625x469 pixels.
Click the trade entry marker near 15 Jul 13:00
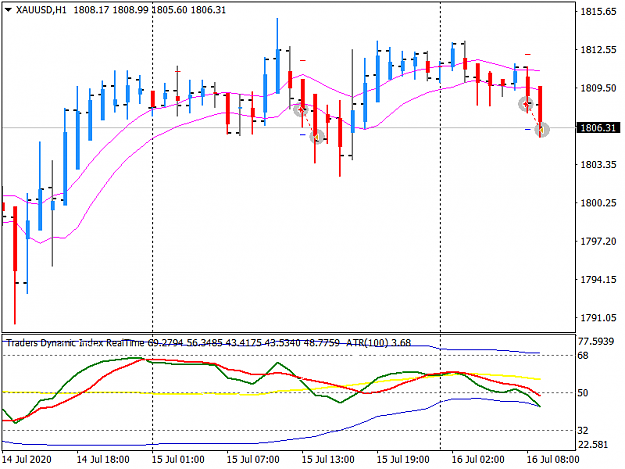tap(300, 110)
